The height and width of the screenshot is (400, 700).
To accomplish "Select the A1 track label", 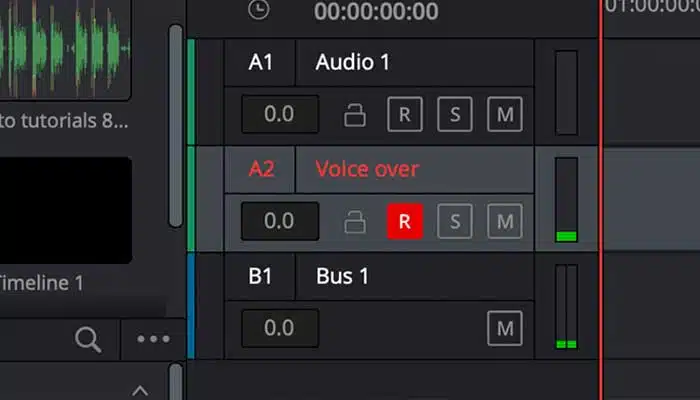I will [x=260, y=62].
